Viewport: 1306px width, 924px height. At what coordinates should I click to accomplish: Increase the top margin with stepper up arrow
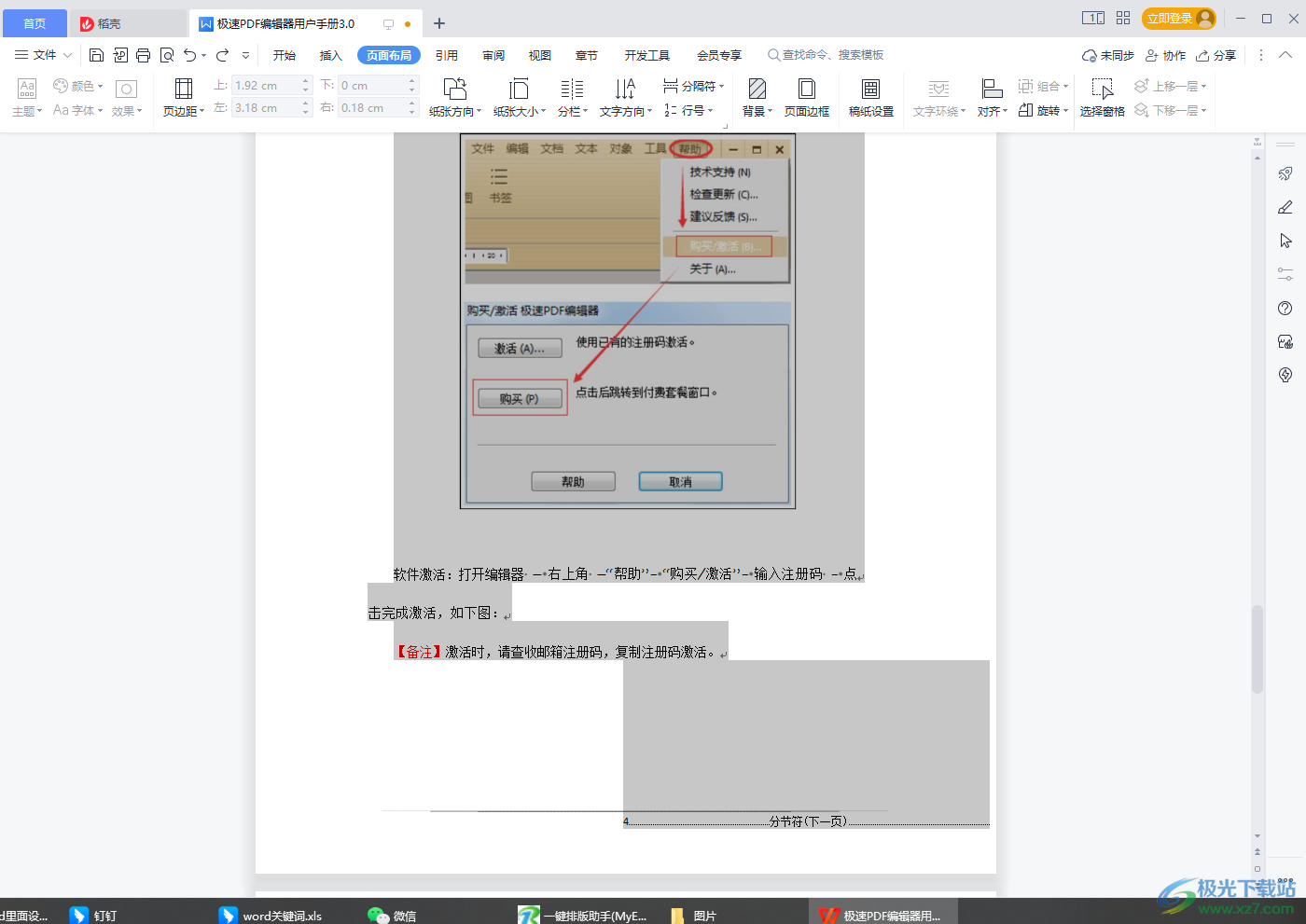305,81
